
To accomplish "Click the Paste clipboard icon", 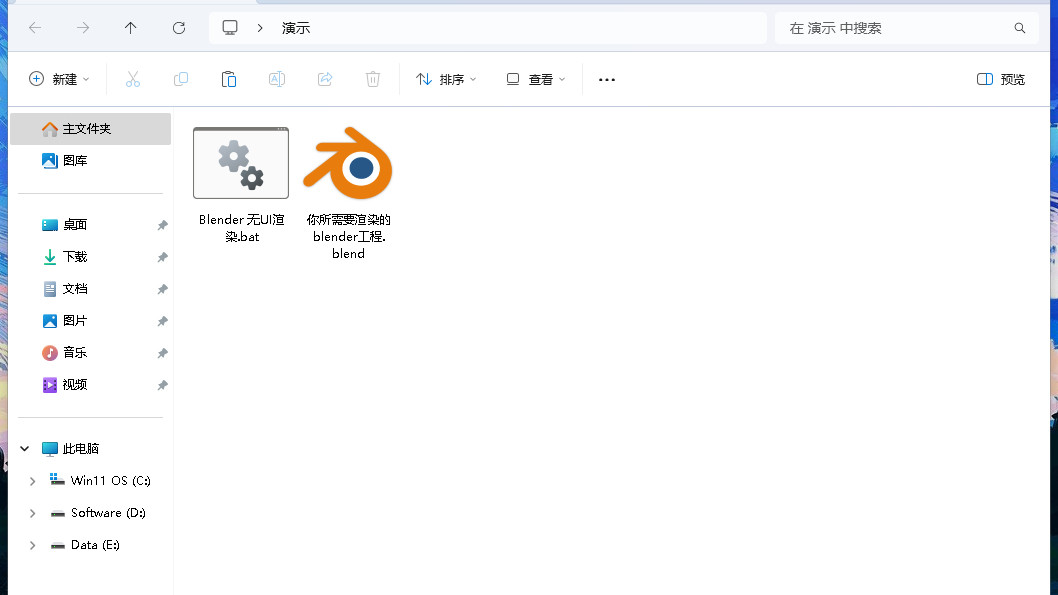I will pyautogui.click(x=229, y=79).
